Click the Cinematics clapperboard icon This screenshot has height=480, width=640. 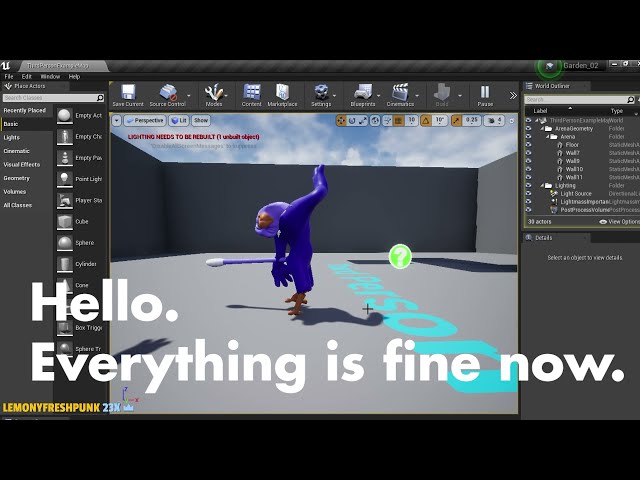[x=400, y=92]
